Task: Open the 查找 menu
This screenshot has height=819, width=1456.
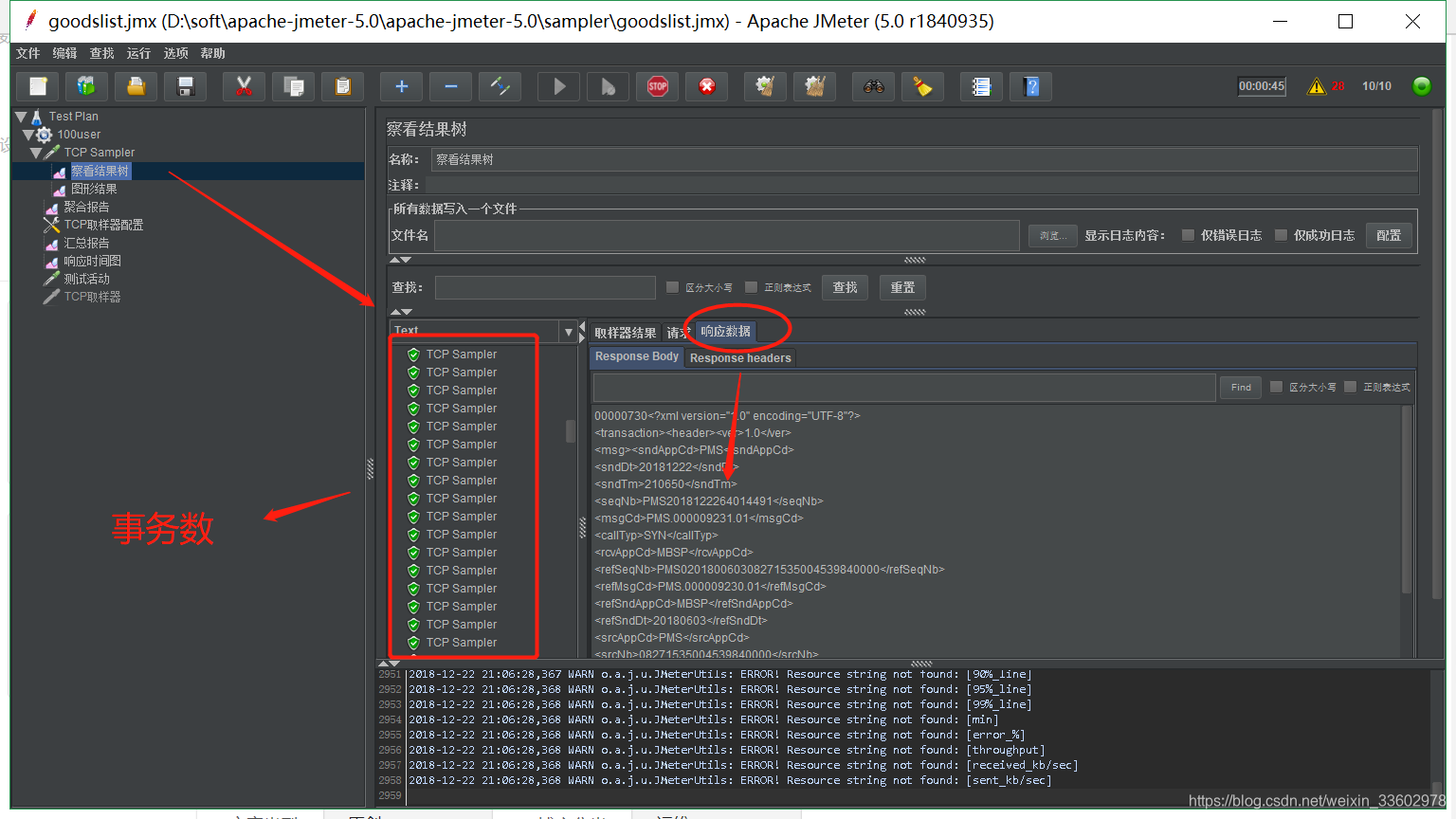Action: 101,53
